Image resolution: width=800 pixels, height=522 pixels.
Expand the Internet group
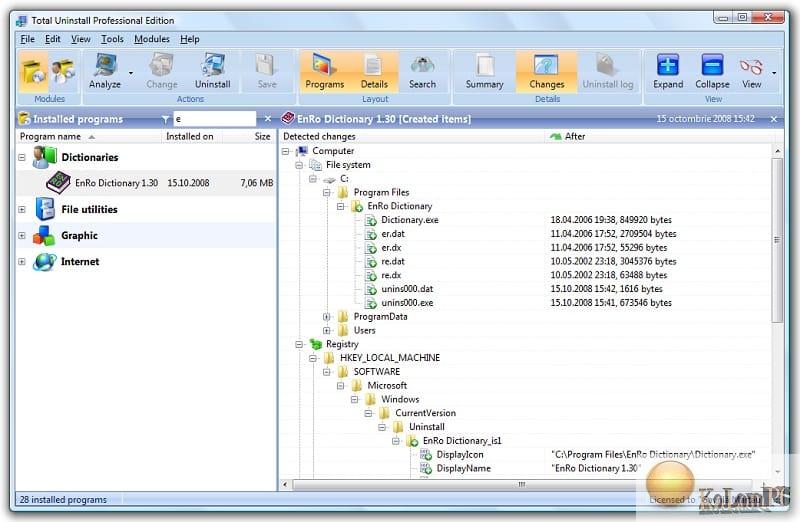coord(22,261)
